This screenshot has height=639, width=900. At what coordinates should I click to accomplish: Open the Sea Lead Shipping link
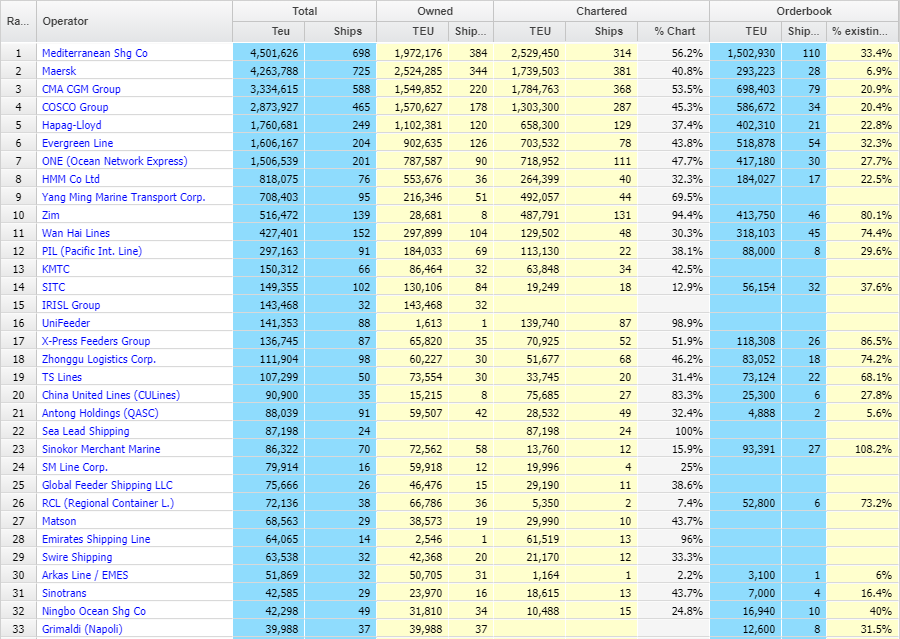coord(85,431)
